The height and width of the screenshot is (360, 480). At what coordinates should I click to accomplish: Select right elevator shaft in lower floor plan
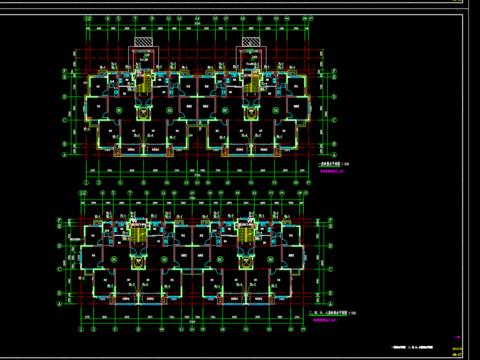[x=246, y=262]
